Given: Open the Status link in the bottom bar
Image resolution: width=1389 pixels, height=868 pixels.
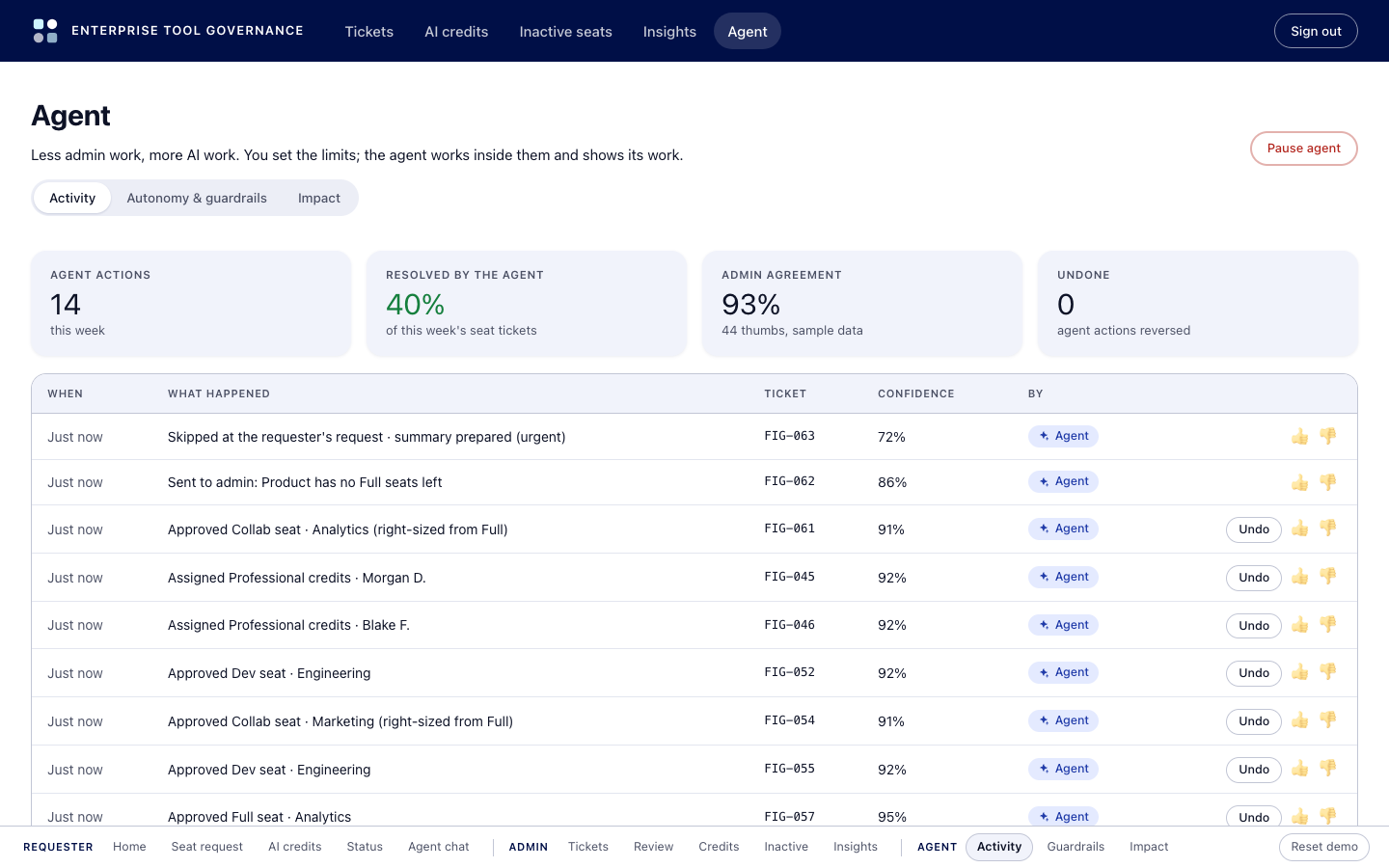Looking at the screenshot, I should pos(365,847).
